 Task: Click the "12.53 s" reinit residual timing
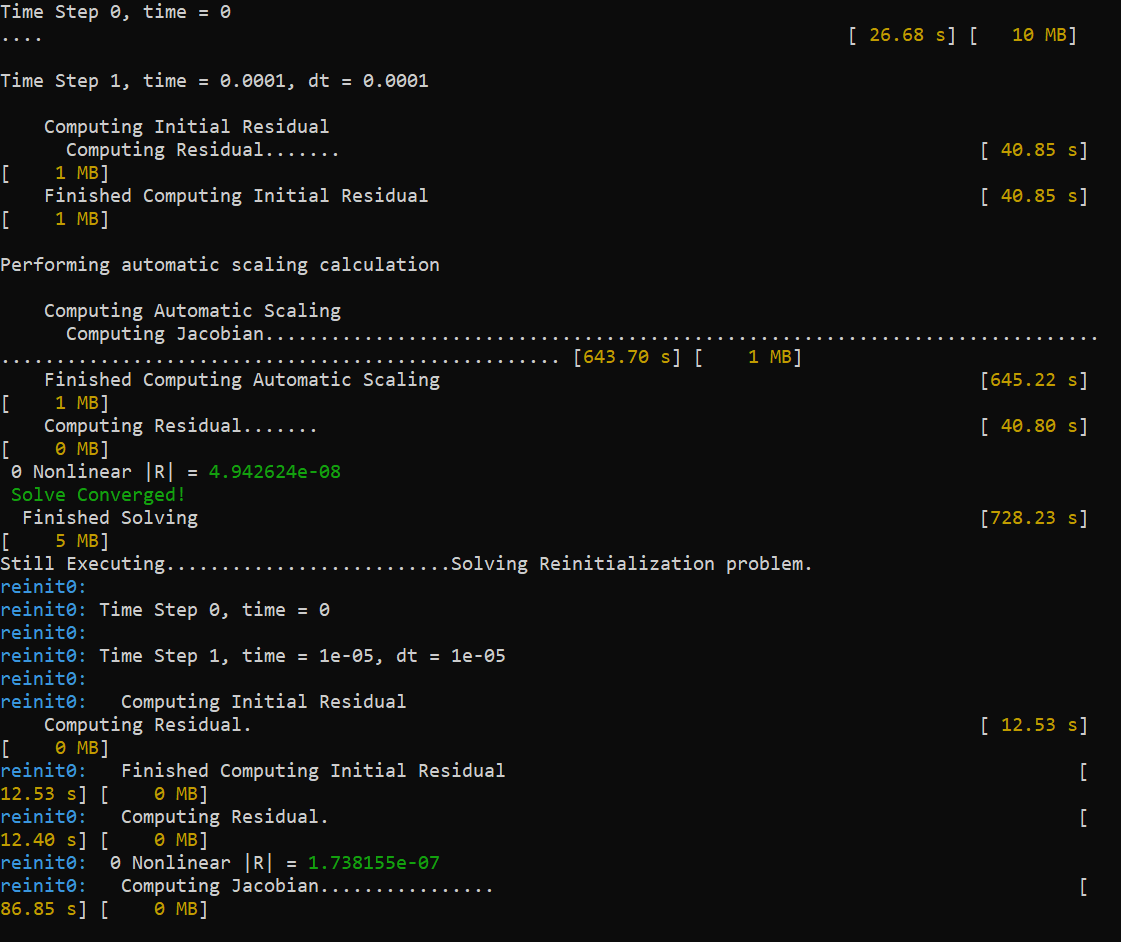click(1043, 724)
